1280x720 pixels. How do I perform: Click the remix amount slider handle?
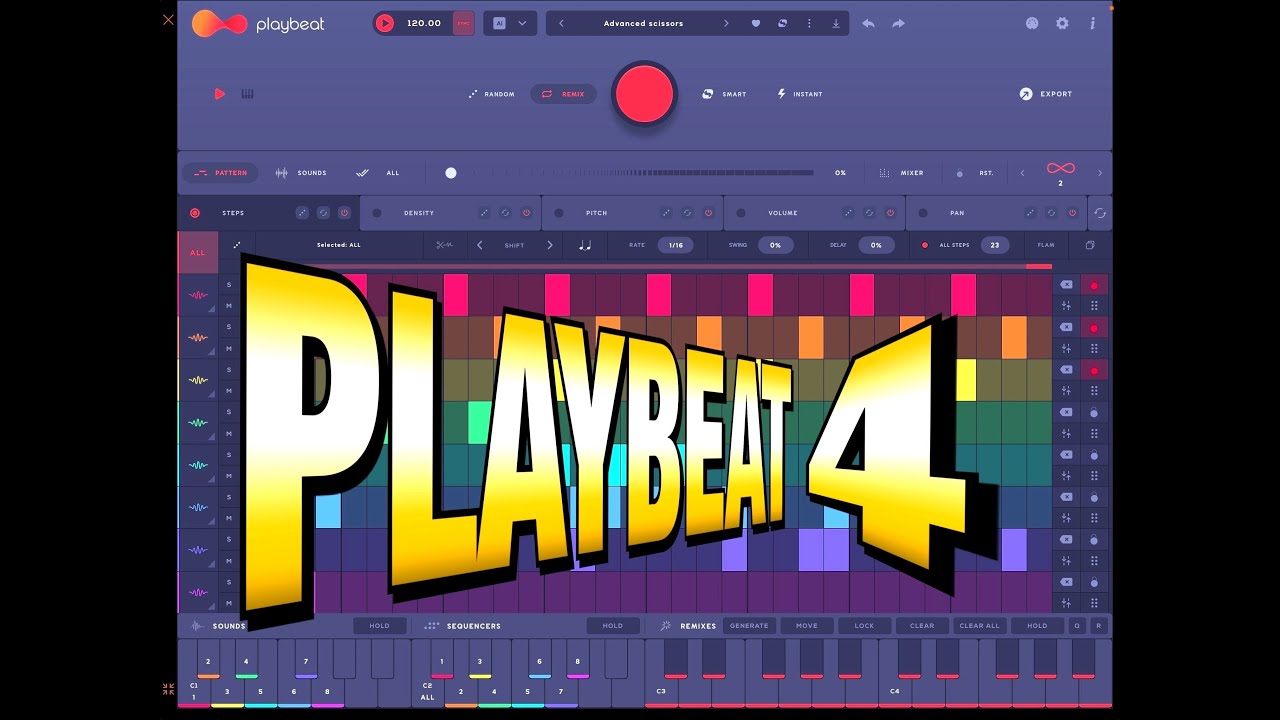tap(451, 173)
